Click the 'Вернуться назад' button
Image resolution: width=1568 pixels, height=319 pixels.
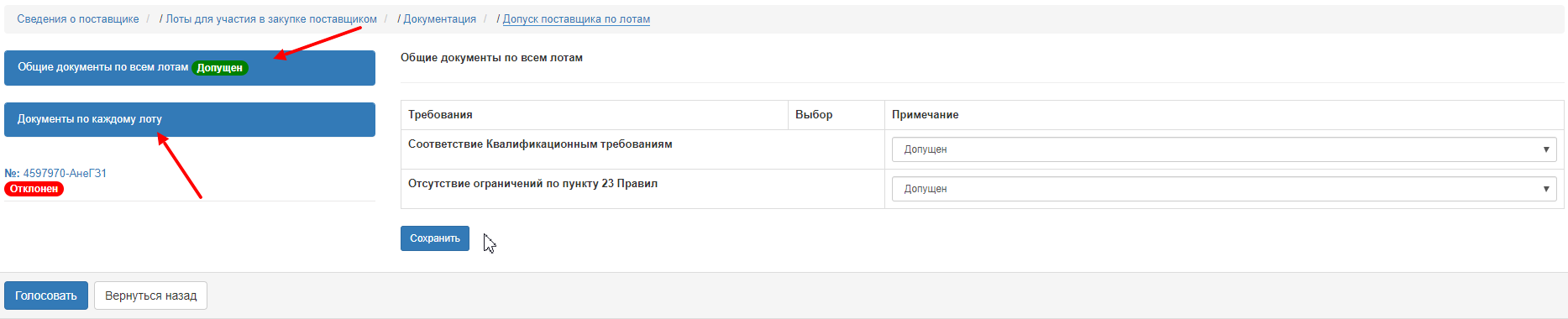(151, 295)
